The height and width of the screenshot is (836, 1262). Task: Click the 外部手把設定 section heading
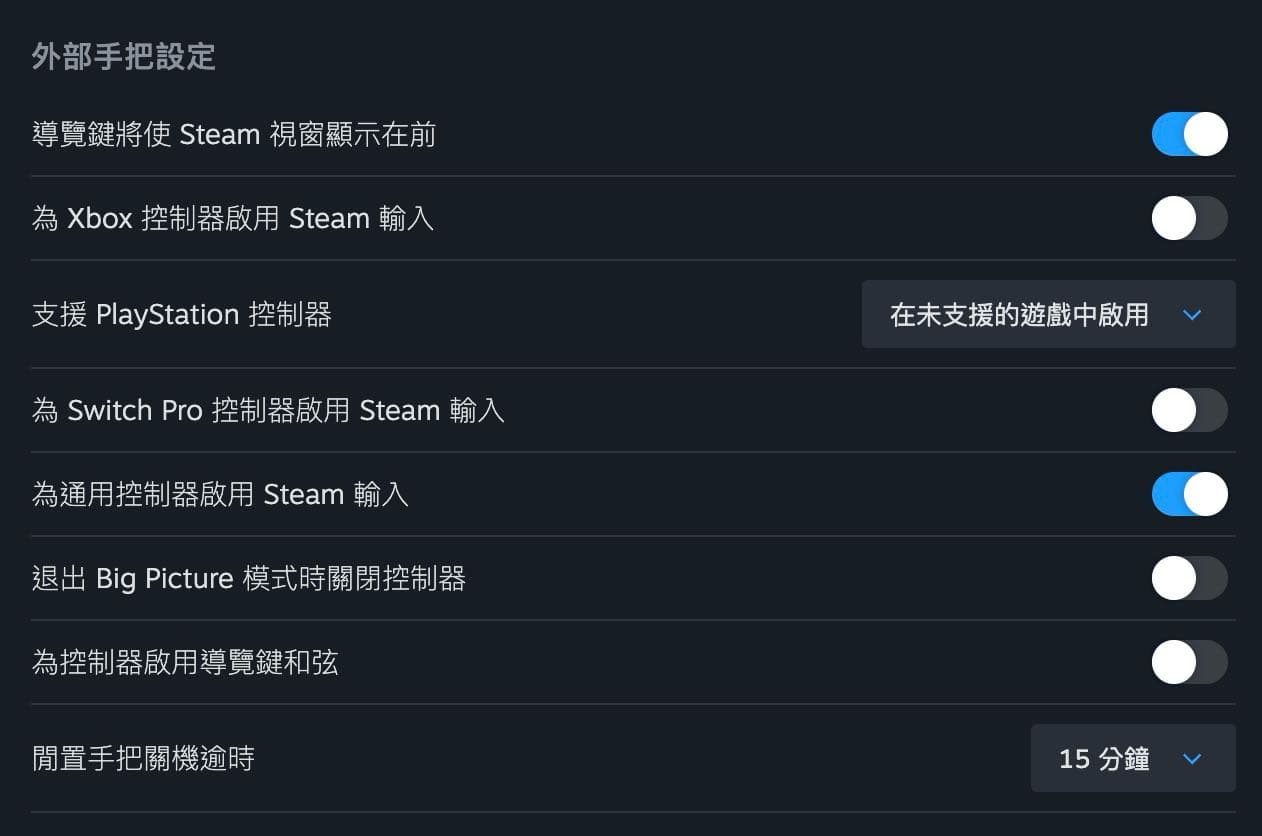tap(123, 58)
